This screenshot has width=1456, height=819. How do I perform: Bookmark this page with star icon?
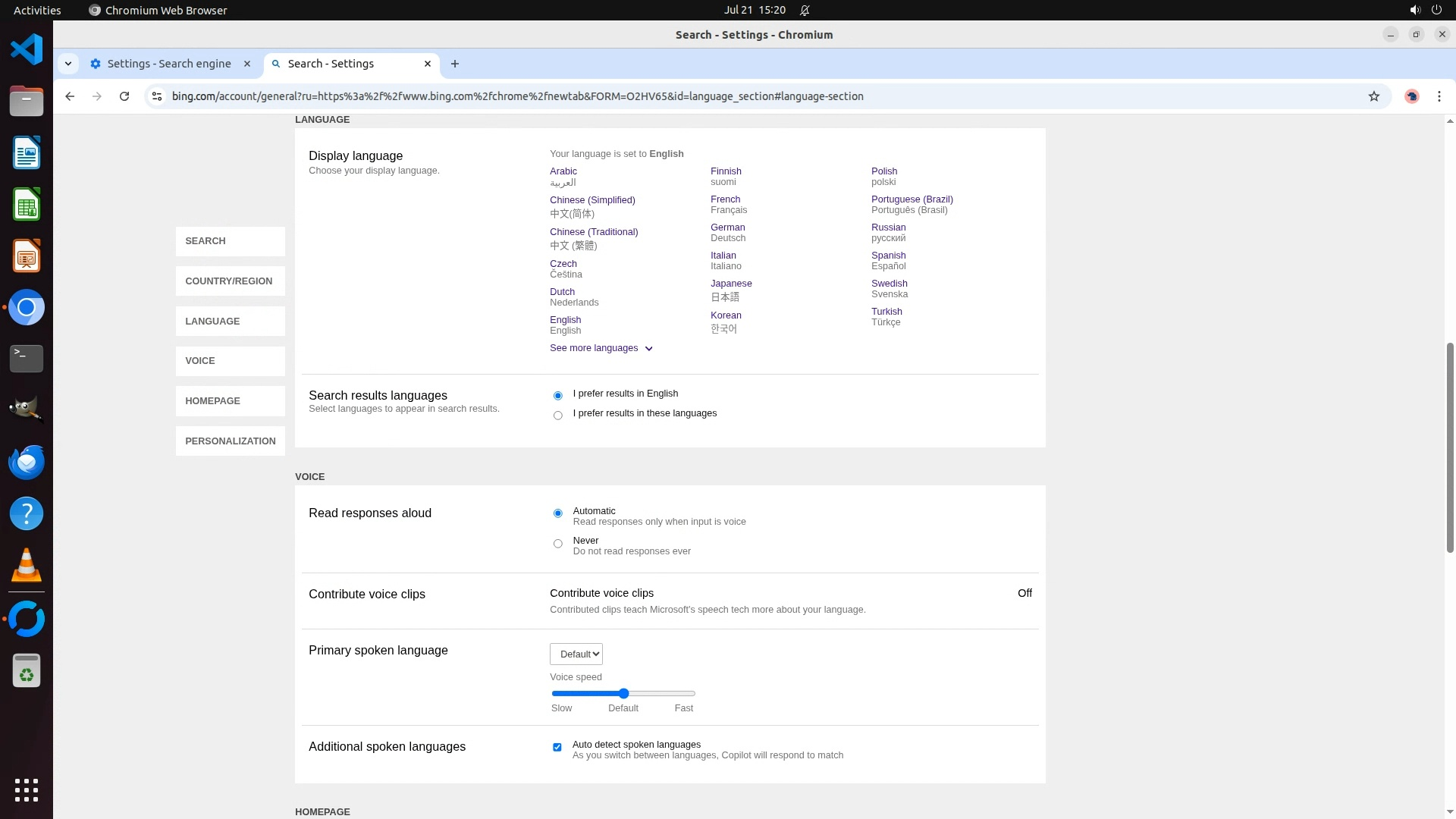point(1373,96)
